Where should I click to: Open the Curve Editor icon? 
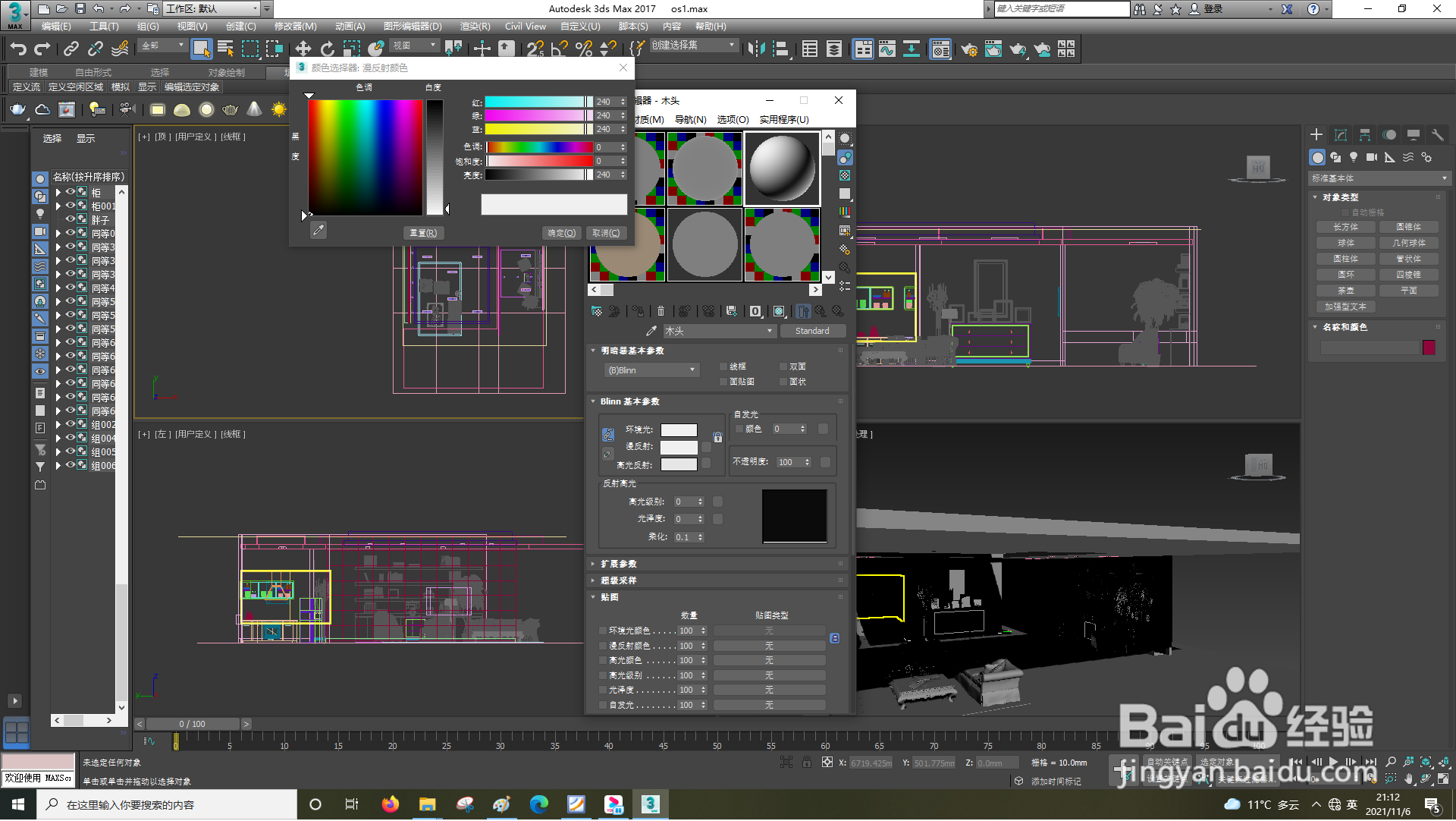[886, 49]
